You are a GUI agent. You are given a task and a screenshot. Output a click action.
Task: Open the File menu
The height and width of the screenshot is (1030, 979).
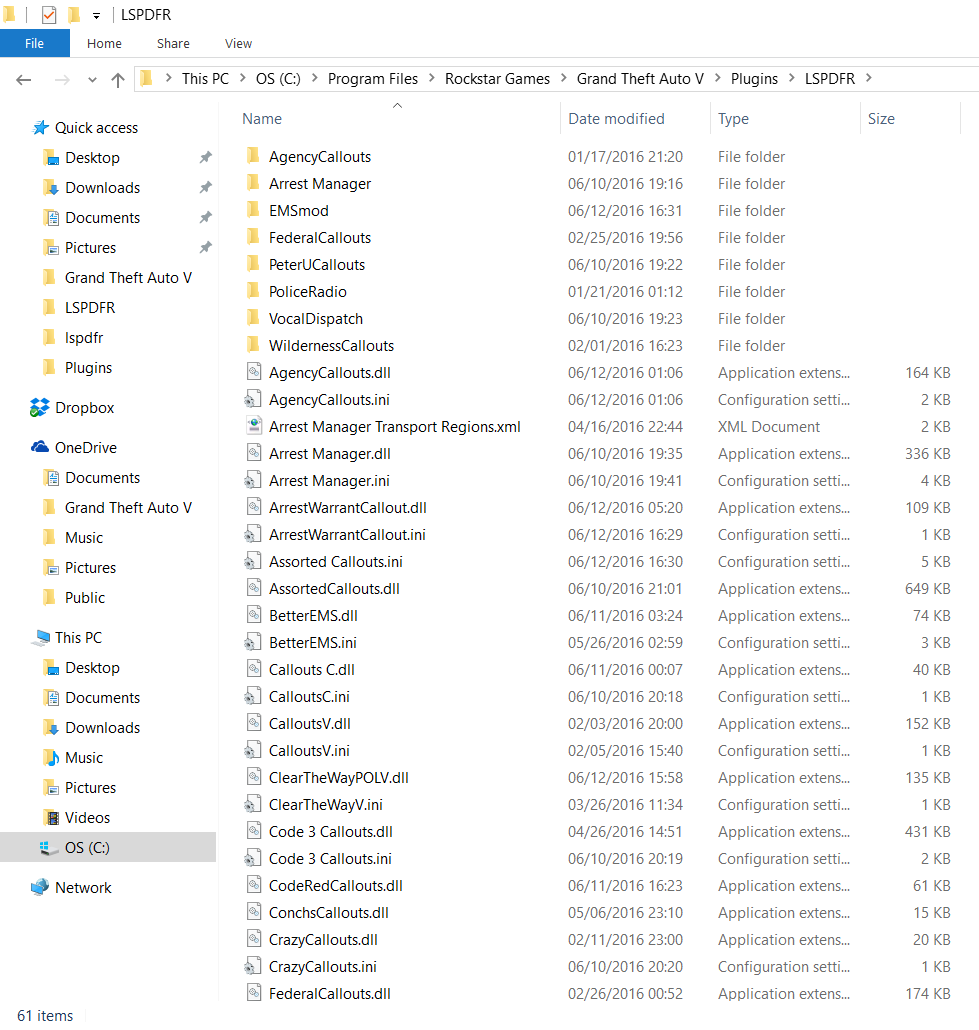click(x=35, y=43)
